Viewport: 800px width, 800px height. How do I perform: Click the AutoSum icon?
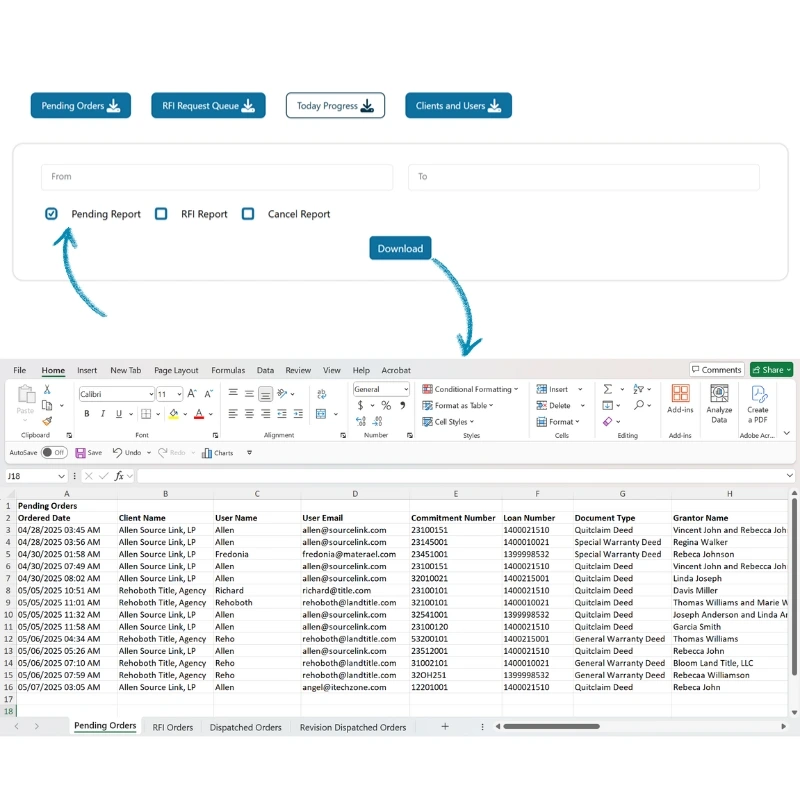(607, 387)
